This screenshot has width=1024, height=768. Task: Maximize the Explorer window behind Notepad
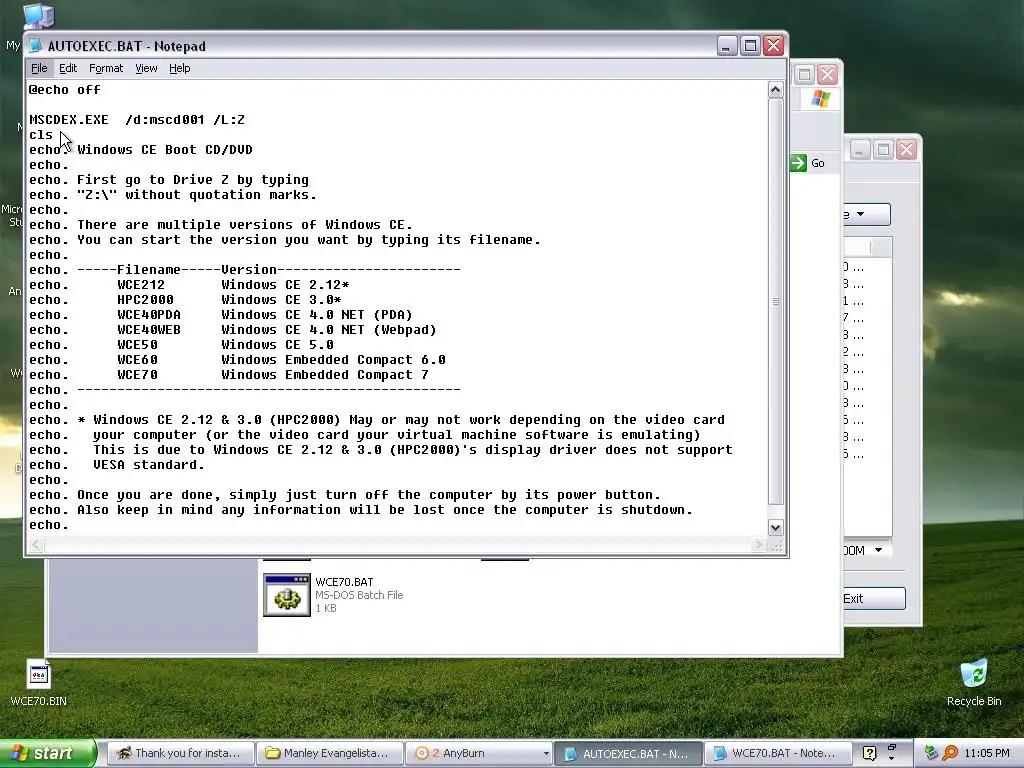804,74
